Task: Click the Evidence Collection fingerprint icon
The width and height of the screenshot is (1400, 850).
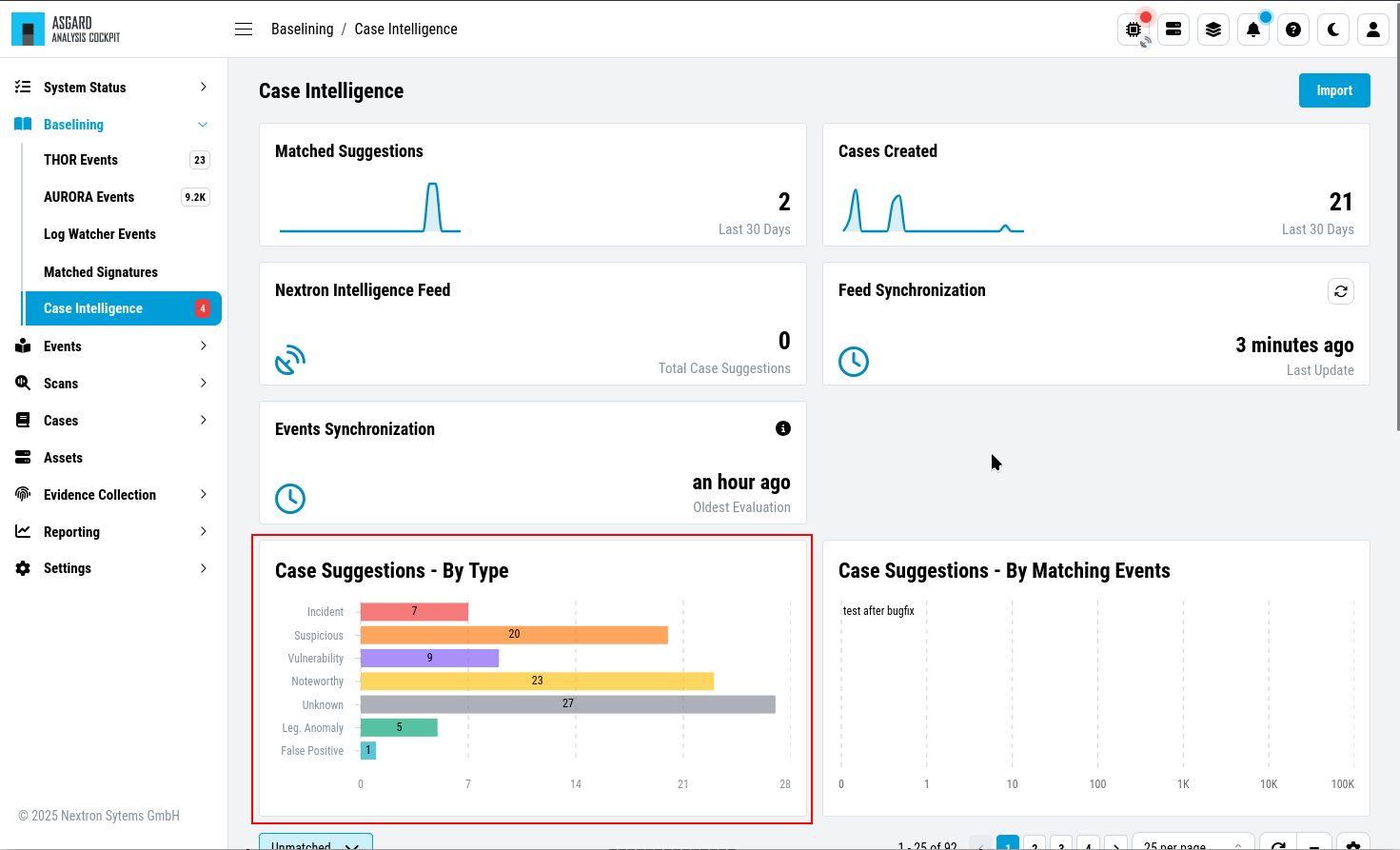Action: pos(23,494)
